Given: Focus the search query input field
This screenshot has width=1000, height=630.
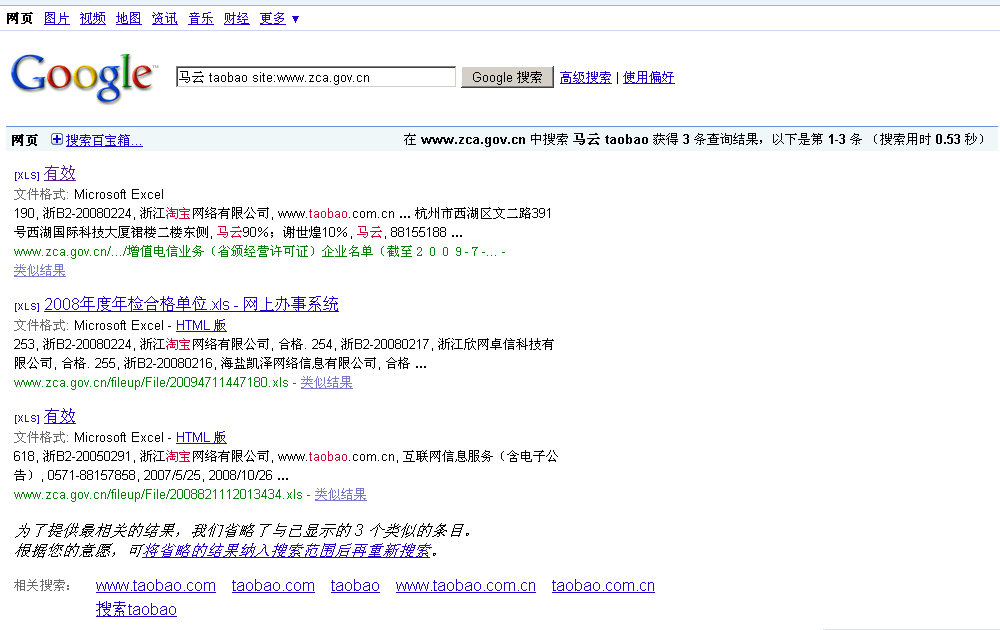Looking at the screenshot, I should pyautogui.click(x=316, y=77).
